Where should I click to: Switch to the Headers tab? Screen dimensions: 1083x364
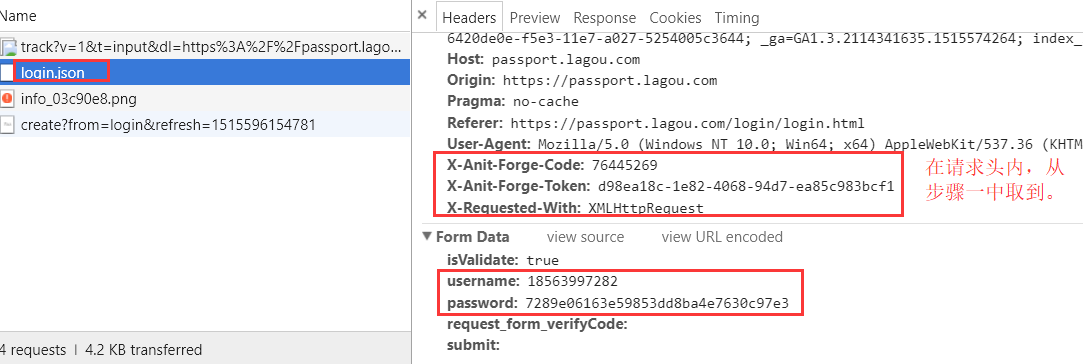(470, 18)
